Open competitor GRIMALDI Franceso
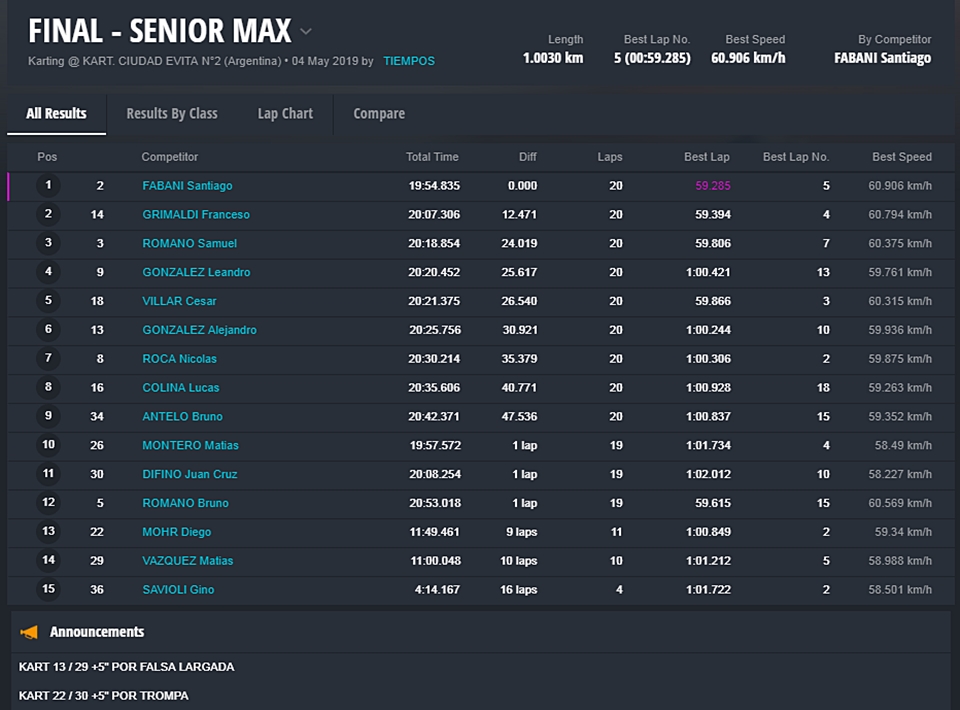Viewport: 960px width, 710px height. point(196,215)
